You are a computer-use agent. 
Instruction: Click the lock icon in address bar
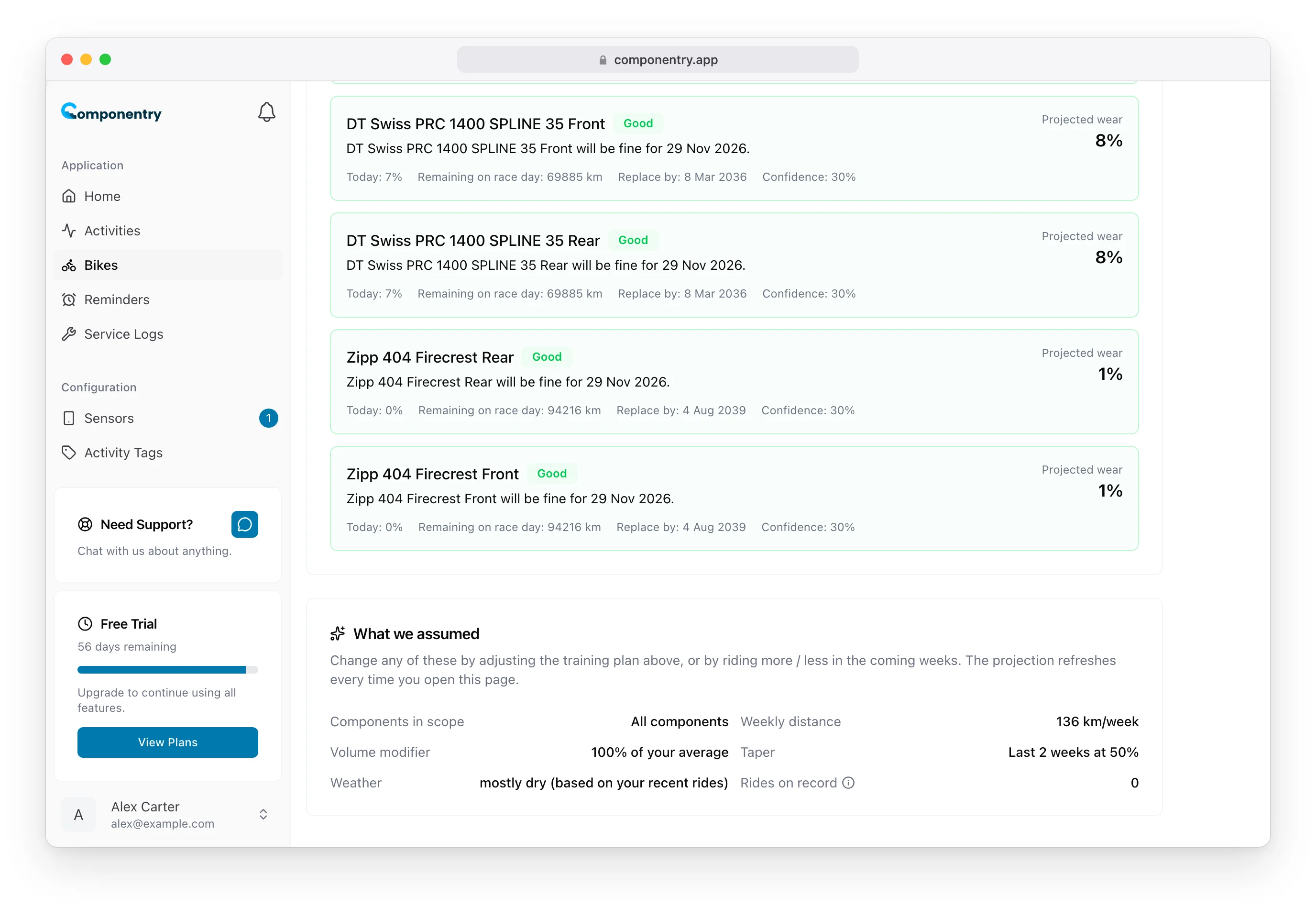pos(603,60)
